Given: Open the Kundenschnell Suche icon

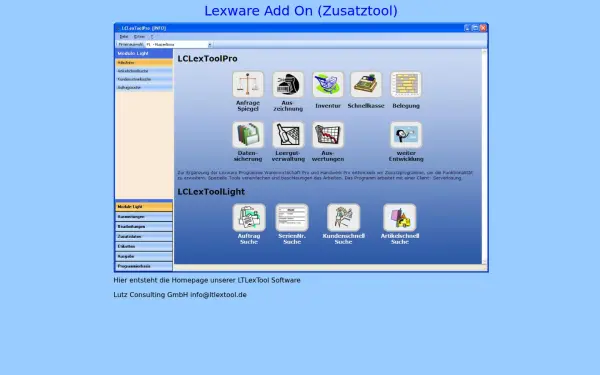Looking at the screenshot, I should 343,217.
